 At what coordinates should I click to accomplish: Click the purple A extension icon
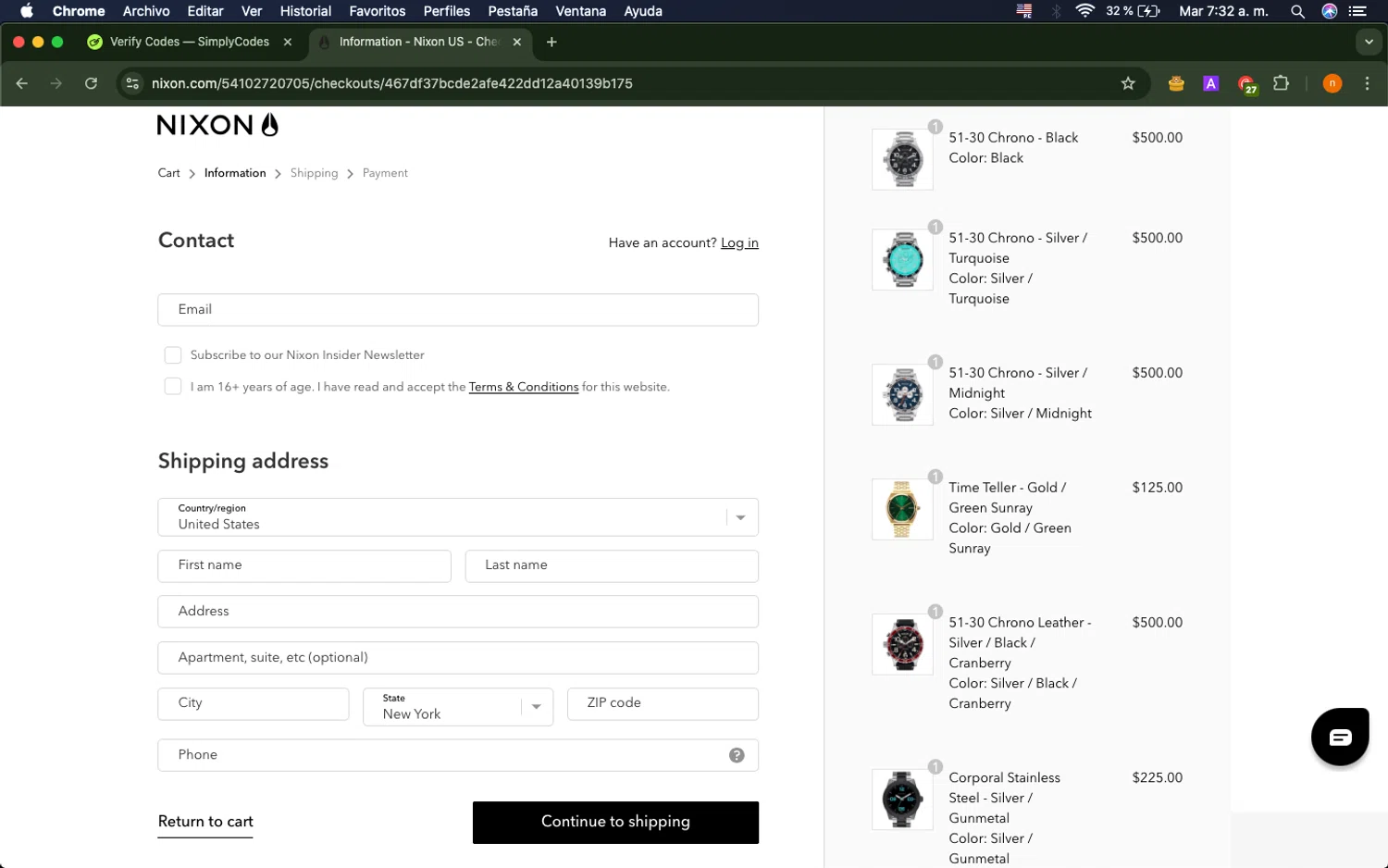[1210, 83]
